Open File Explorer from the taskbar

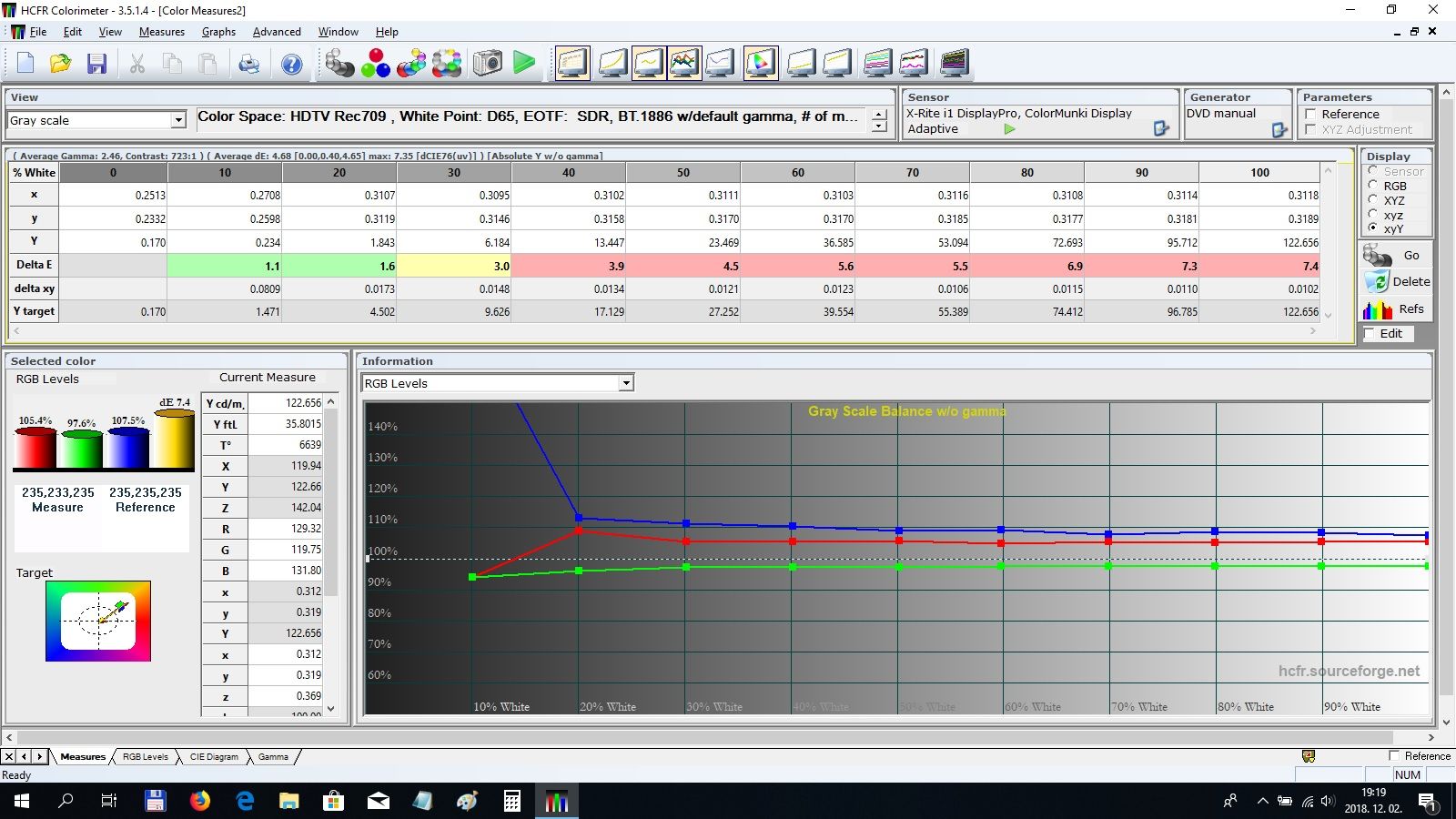pyautogui.click(x=289, y=801)
